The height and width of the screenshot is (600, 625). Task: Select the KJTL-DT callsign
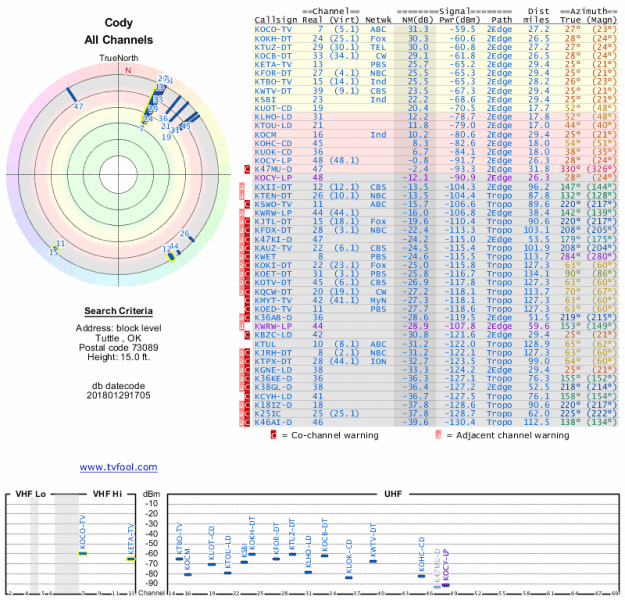tap(273, 222)
